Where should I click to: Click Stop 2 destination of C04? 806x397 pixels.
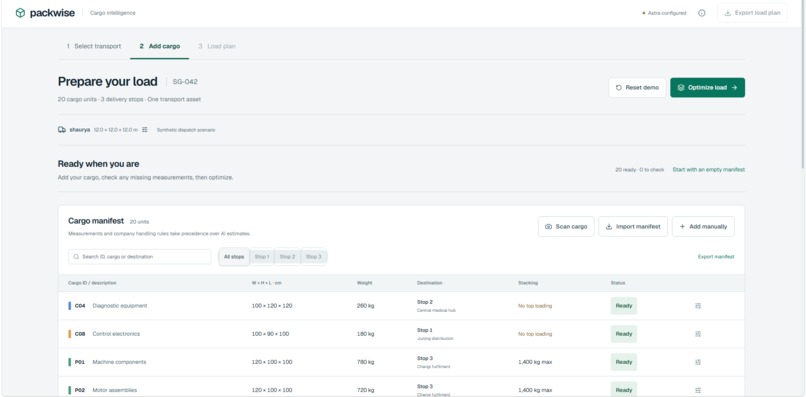(x=425, y=302)
